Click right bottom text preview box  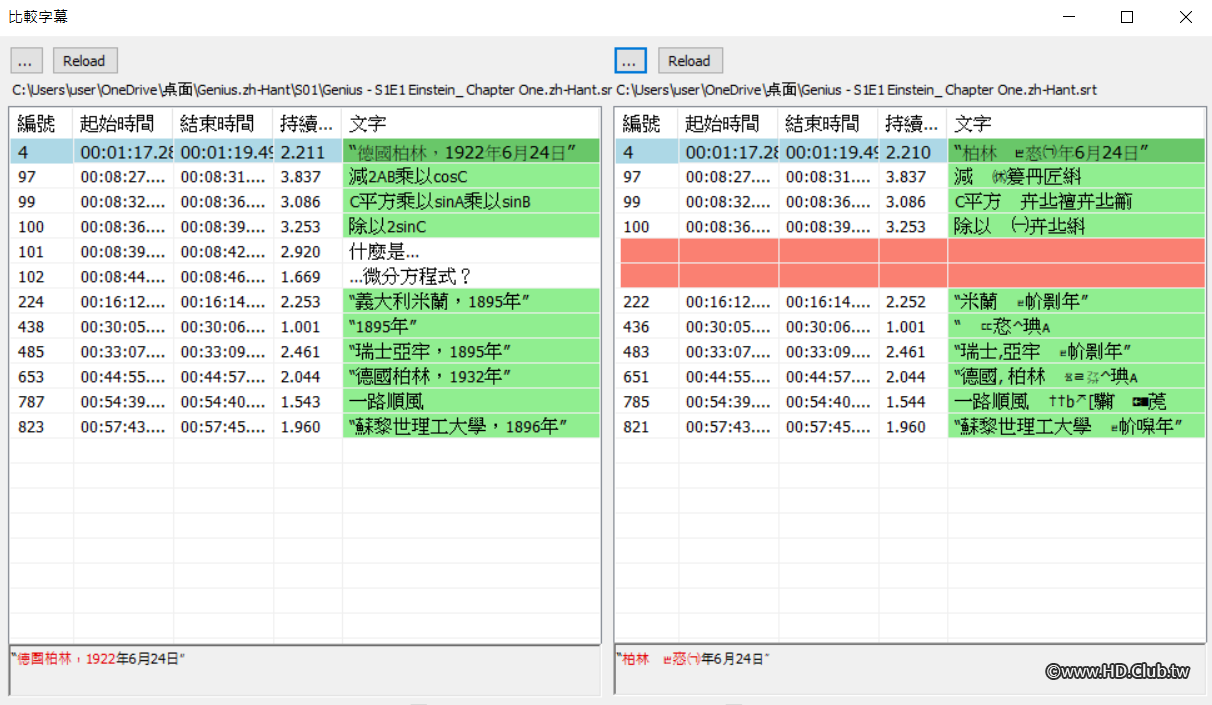click(x=910, y=671)
